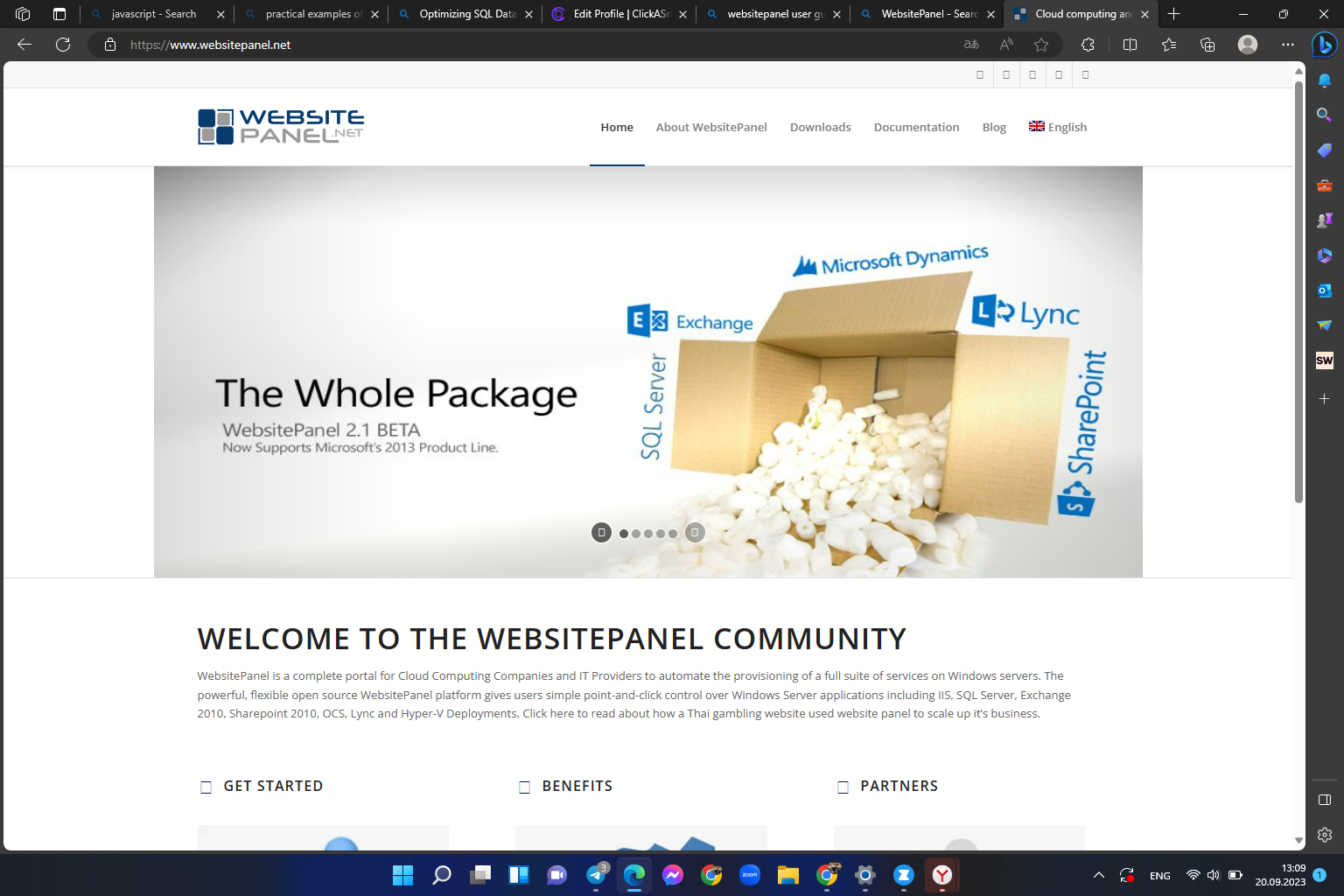Open the Settings and more menu

click(x=1288, y=45)
